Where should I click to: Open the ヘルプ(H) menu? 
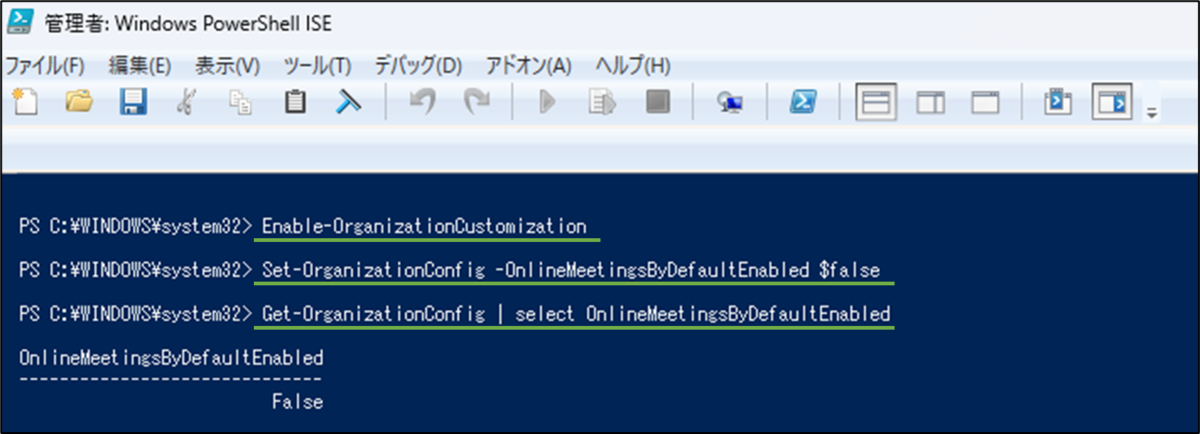pos(633,66)
